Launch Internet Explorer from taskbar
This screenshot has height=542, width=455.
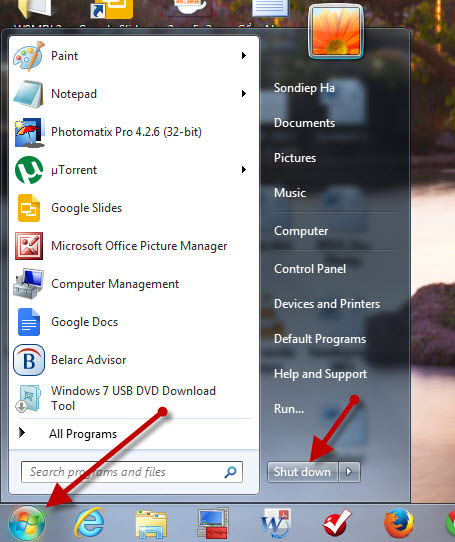[89, 522]
